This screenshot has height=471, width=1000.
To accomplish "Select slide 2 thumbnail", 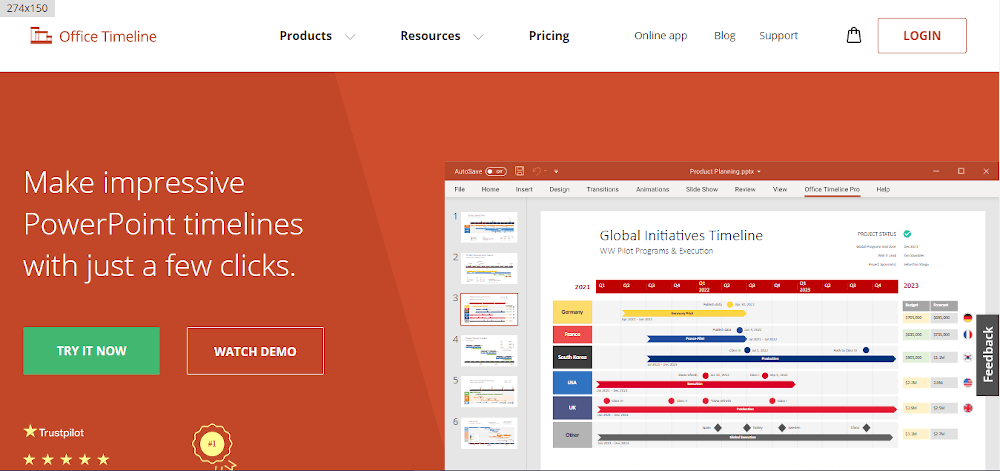I will (489, 268).
